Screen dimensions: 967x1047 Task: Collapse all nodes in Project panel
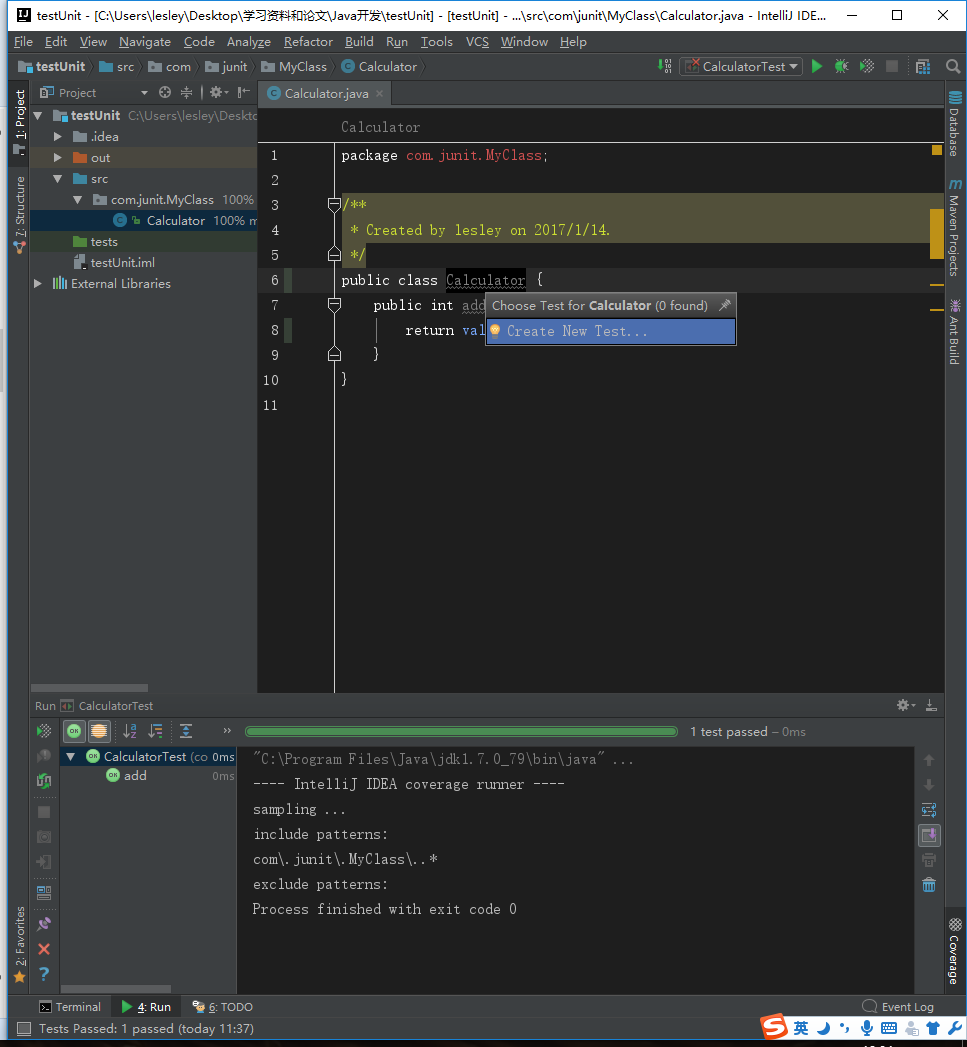pyautogui.click(x=186, y=92)
